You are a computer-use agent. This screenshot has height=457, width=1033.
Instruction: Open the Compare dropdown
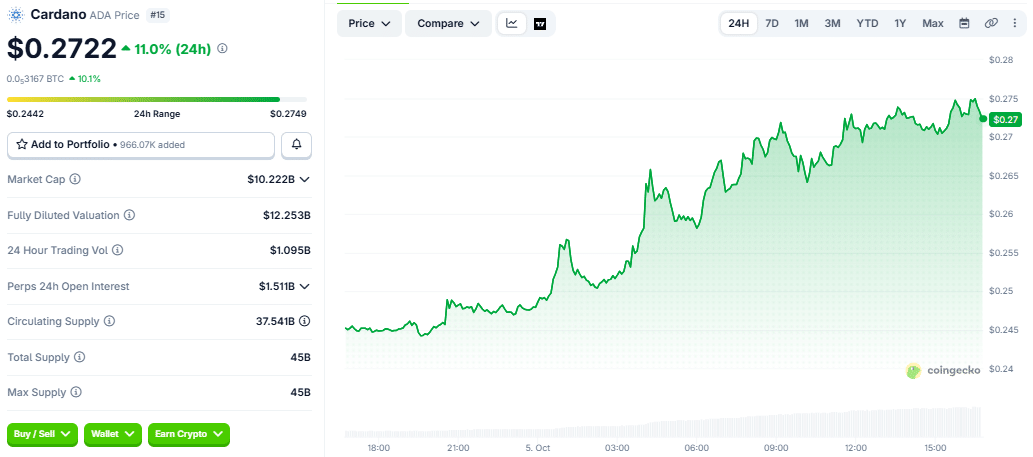[x=449, y=24]
